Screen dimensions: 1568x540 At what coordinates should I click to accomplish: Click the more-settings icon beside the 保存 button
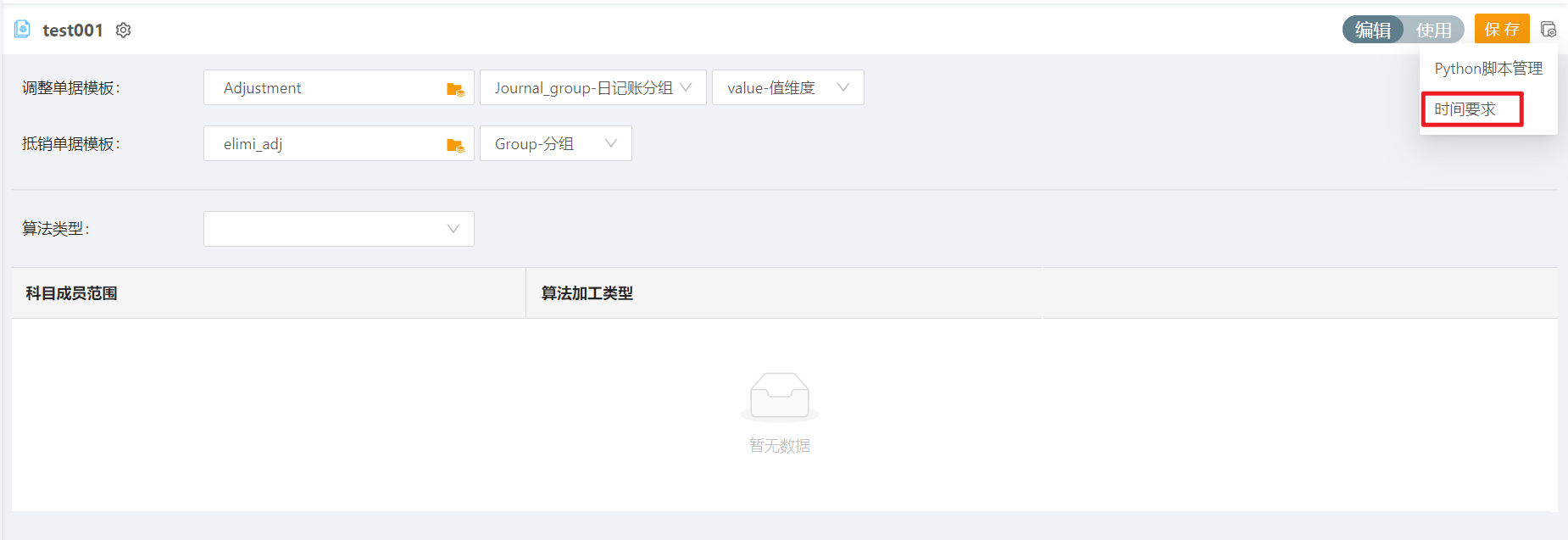1549,30
